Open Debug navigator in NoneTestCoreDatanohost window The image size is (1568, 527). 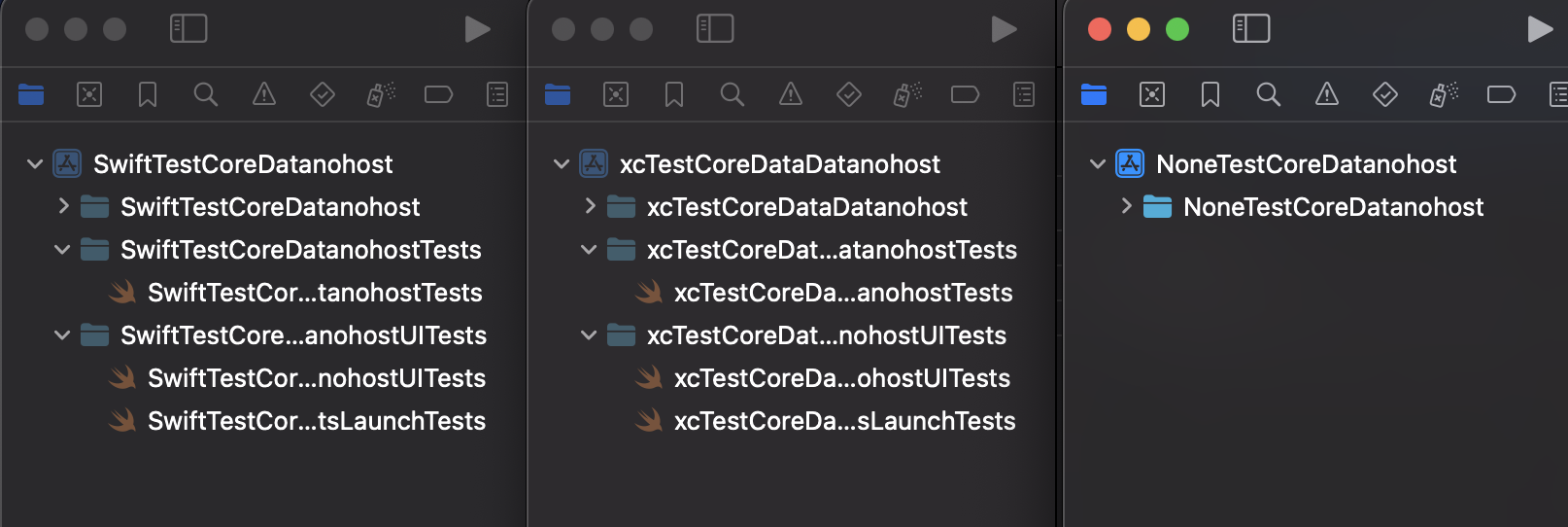coord(1444,94)
